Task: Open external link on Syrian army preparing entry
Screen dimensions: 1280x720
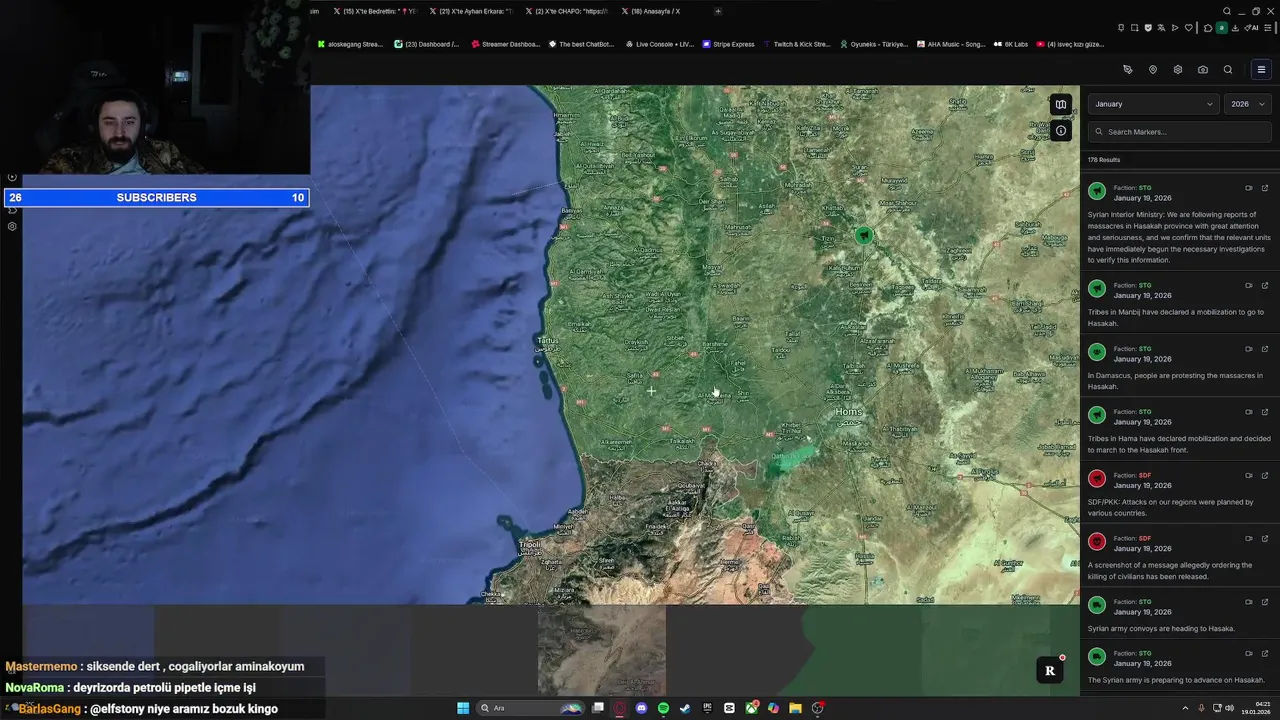Action: (1265, 653)
